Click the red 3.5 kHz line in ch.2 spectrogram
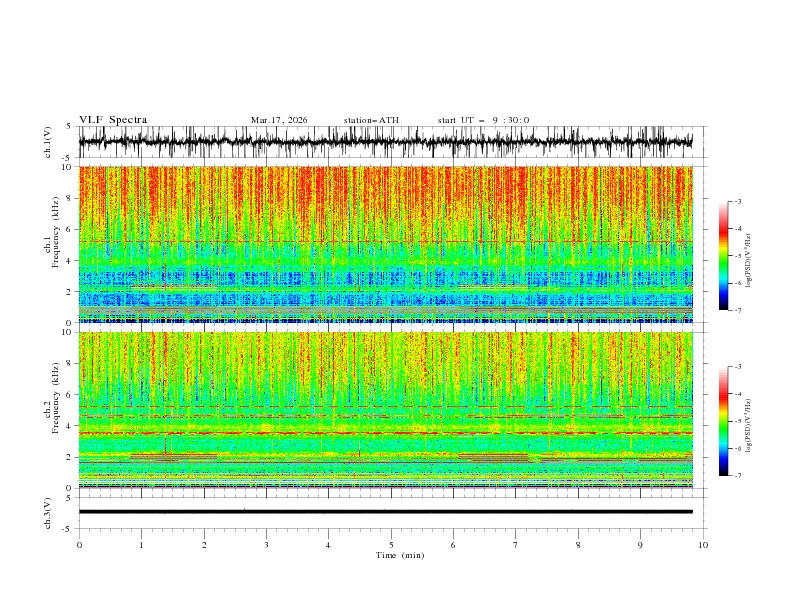This screenshot has width=792, height=612. (386, 433)
